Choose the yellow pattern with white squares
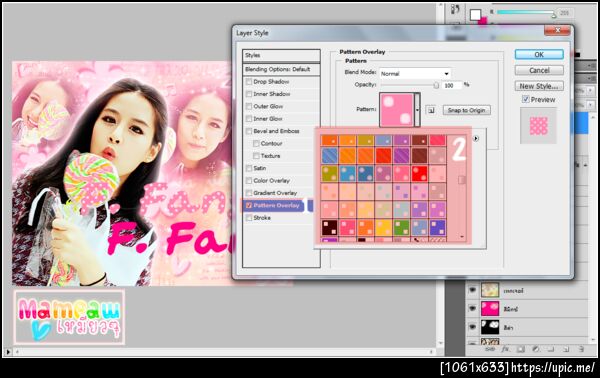The height and width of the screenshot is (378, 600). click(x=383, y=228)
